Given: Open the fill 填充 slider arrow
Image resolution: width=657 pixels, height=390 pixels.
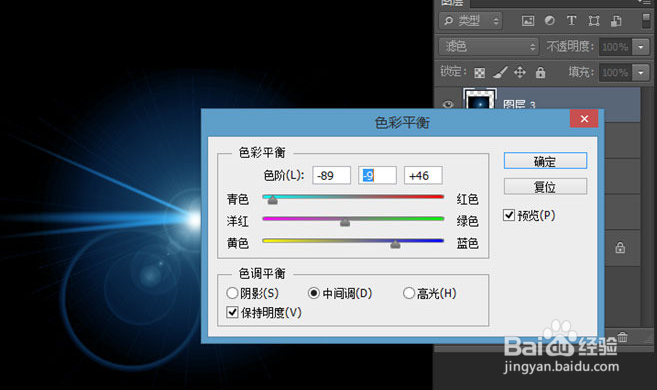Looking at the screenshot, I should (641, 73).
